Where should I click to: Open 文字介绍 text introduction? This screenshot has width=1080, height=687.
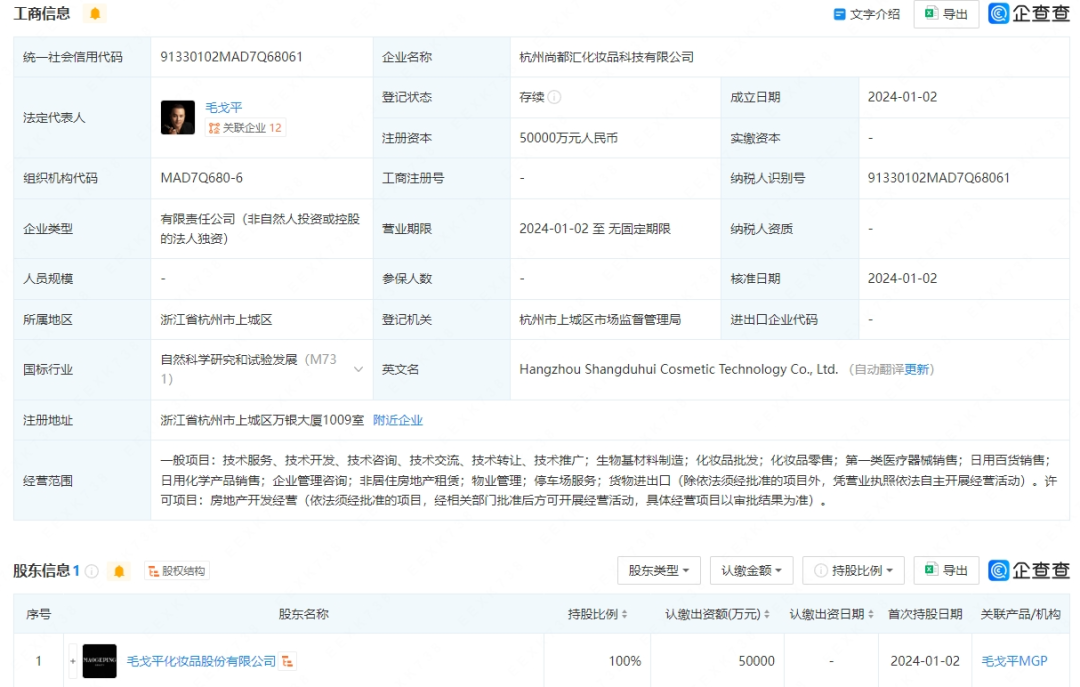click(866, 14)
